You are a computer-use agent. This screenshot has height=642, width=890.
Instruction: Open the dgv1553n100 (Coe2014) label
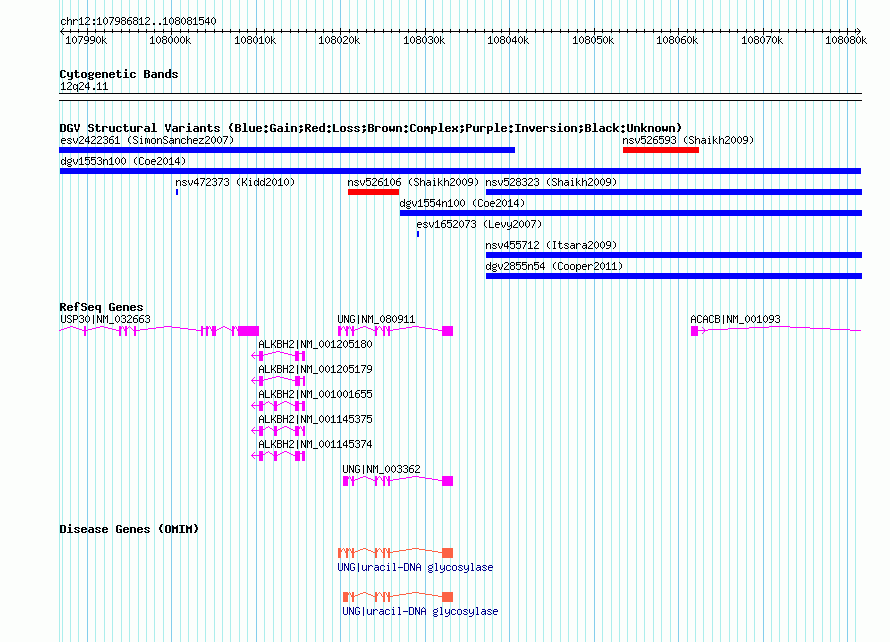pyautogui.click(x=123, y=161)
